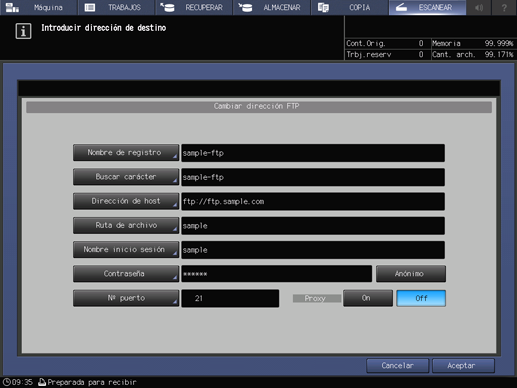Go to the ALMACENAR tab
The height and width of the screenshot is (388, 517).
tap(272, 7)
